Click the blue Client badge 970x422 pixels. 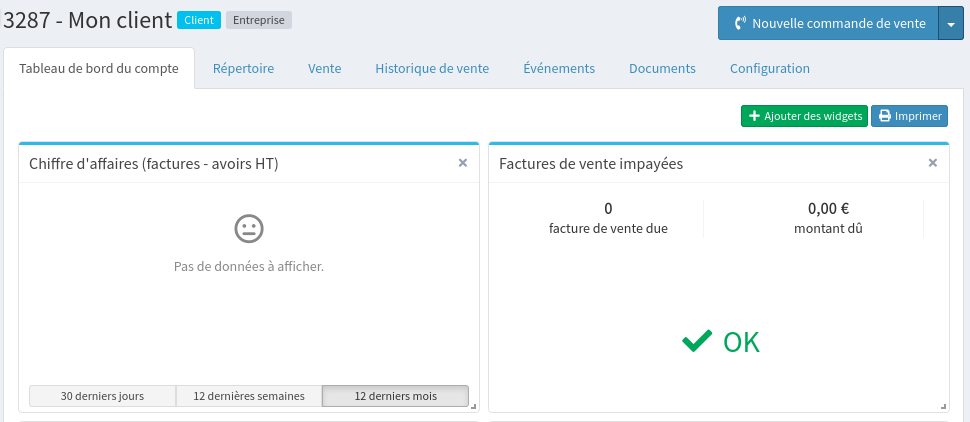click(199, 20)
